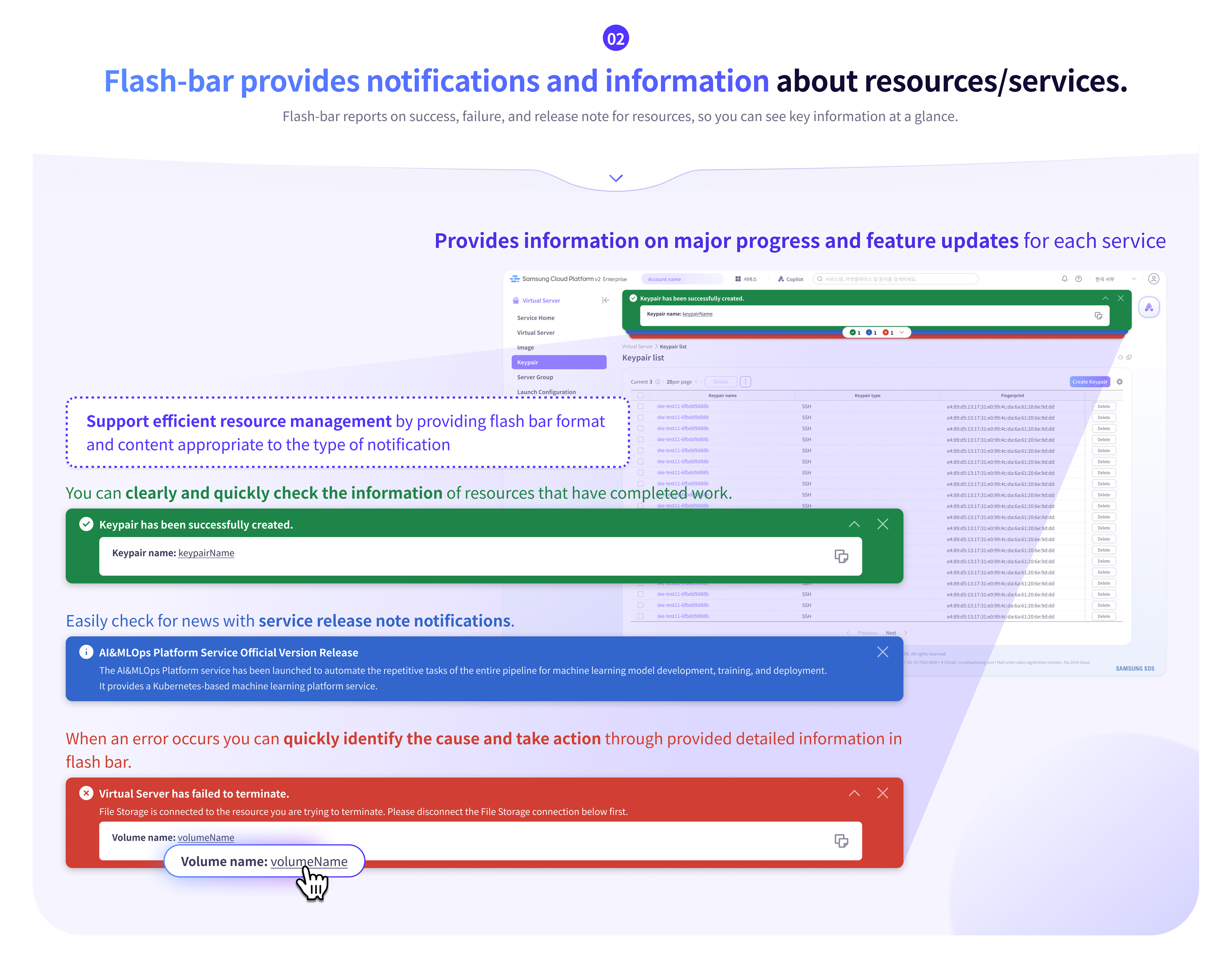Open the region selector dropdown
Viewport: 1232px width, 960px height.
click(1115, 279)
